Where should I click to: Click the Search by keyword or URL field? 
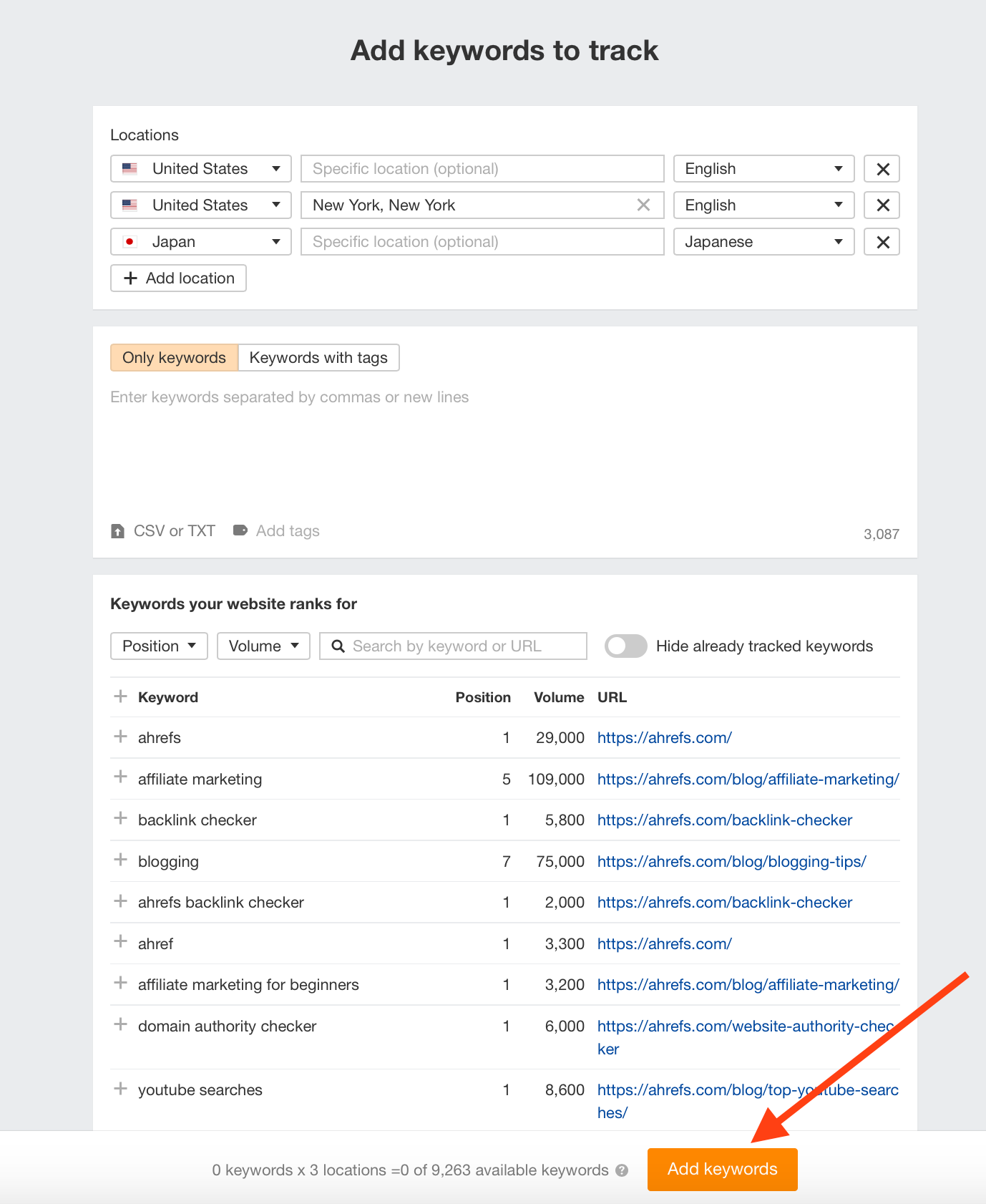point(453,646)
